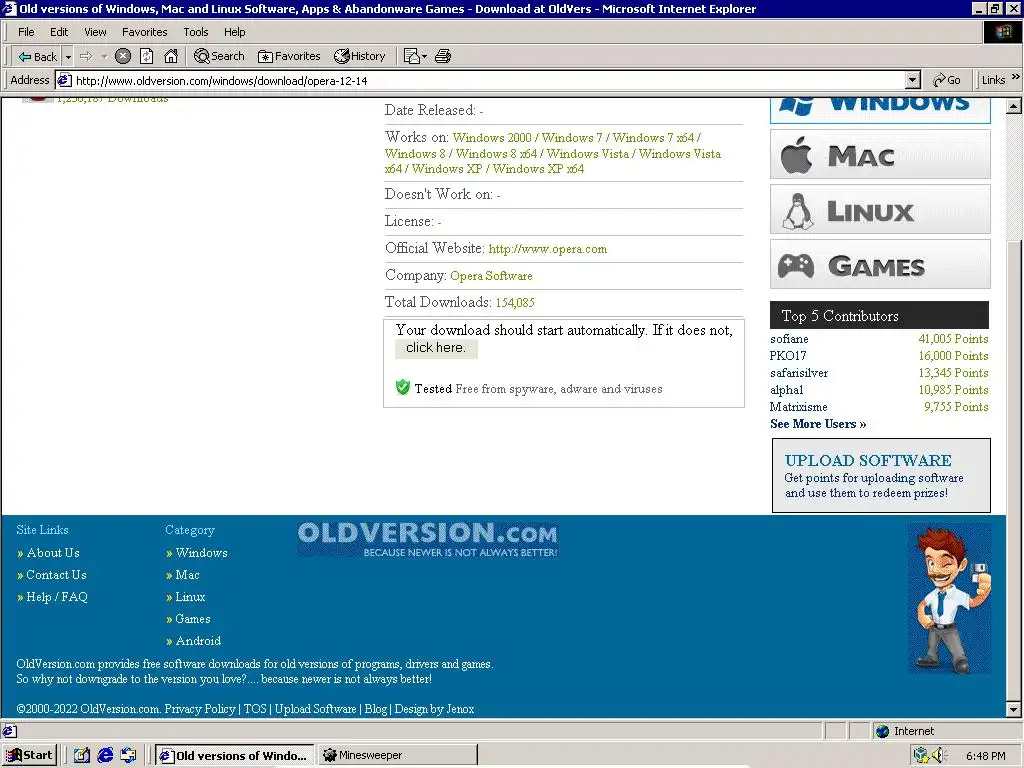Click the Windows logo throbber icon

tap(1003, 32)
